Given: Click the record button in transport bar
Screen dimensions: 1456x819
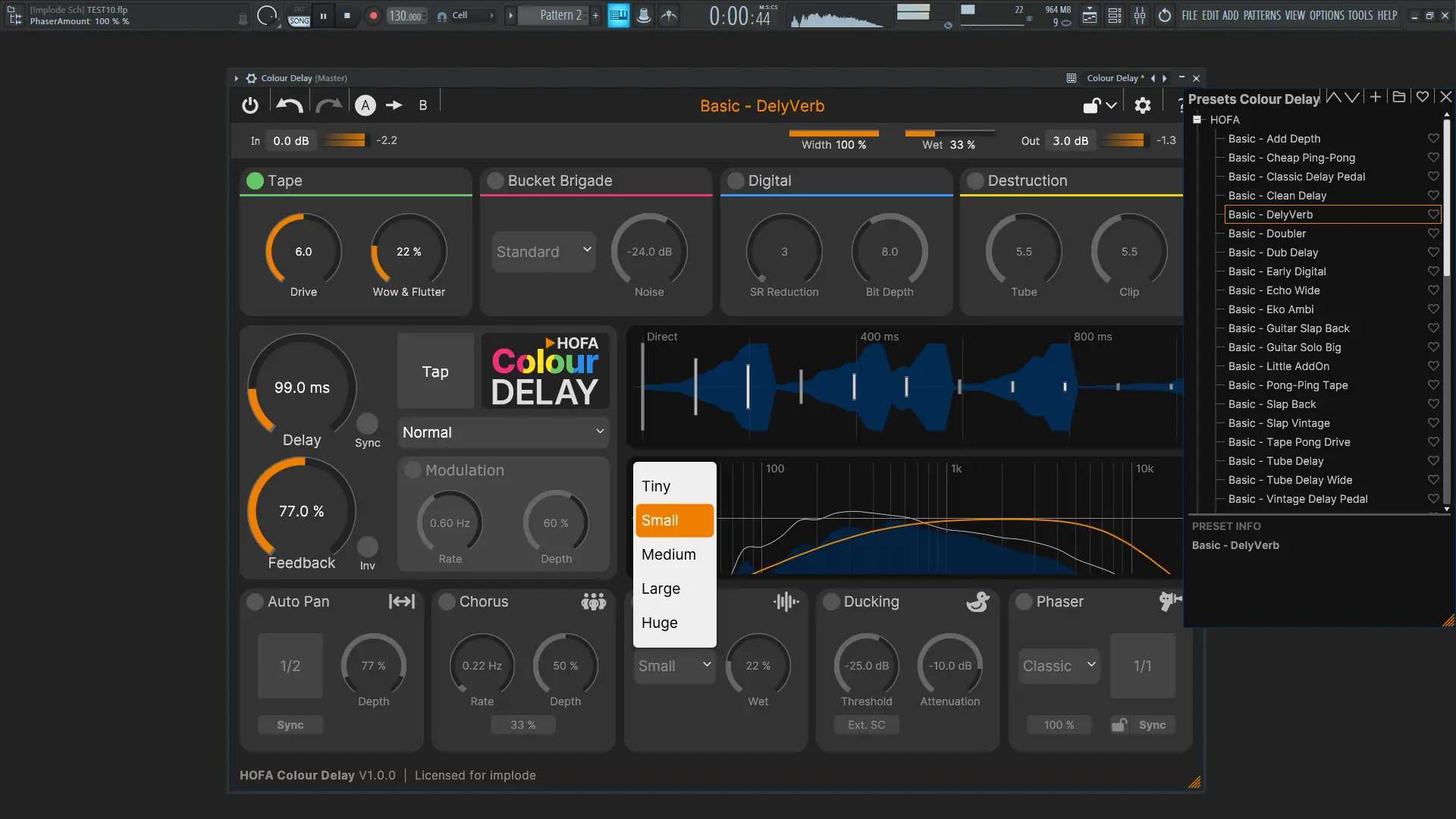Looking at the screenshot, I should point(373,15).
